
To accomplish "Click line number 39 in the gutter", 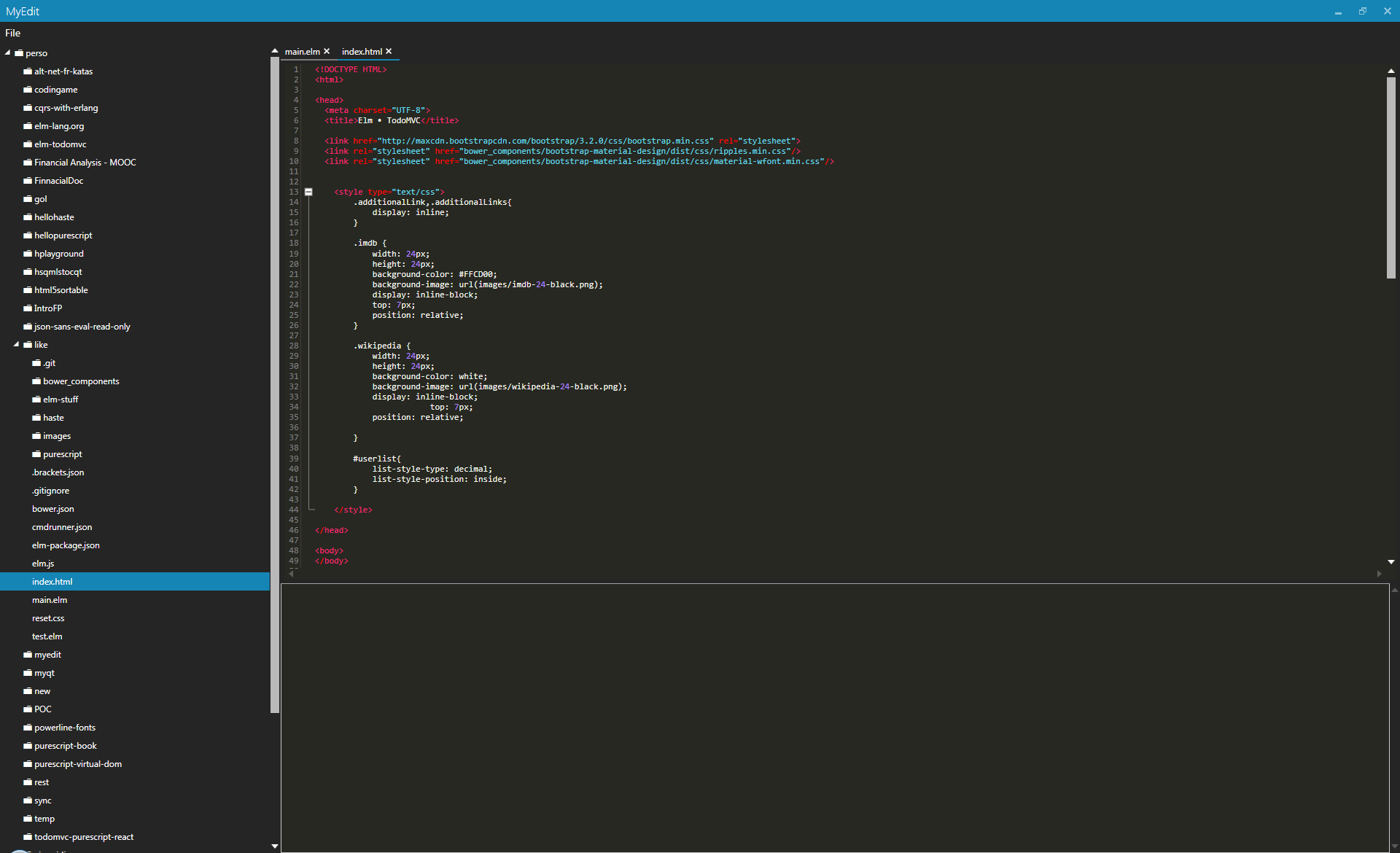I will click(x=294, y=459).
